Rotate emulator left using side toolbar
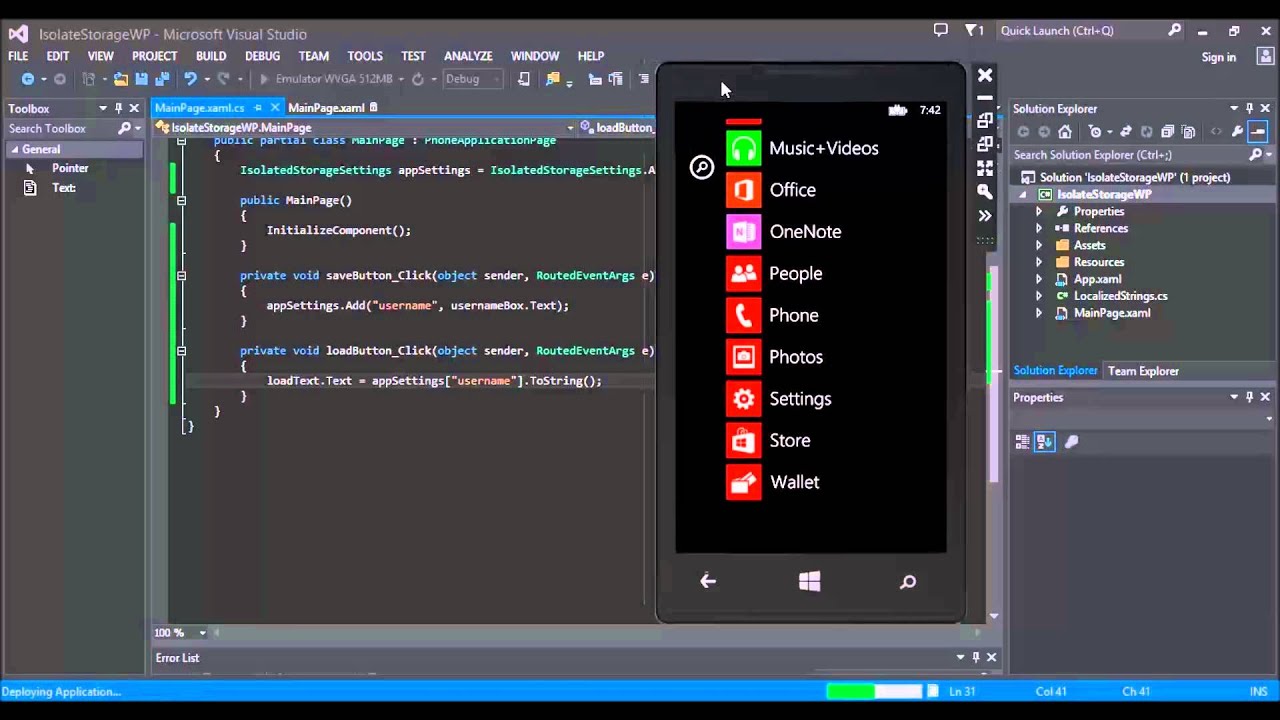1280x720 pixels. (985, 121)
